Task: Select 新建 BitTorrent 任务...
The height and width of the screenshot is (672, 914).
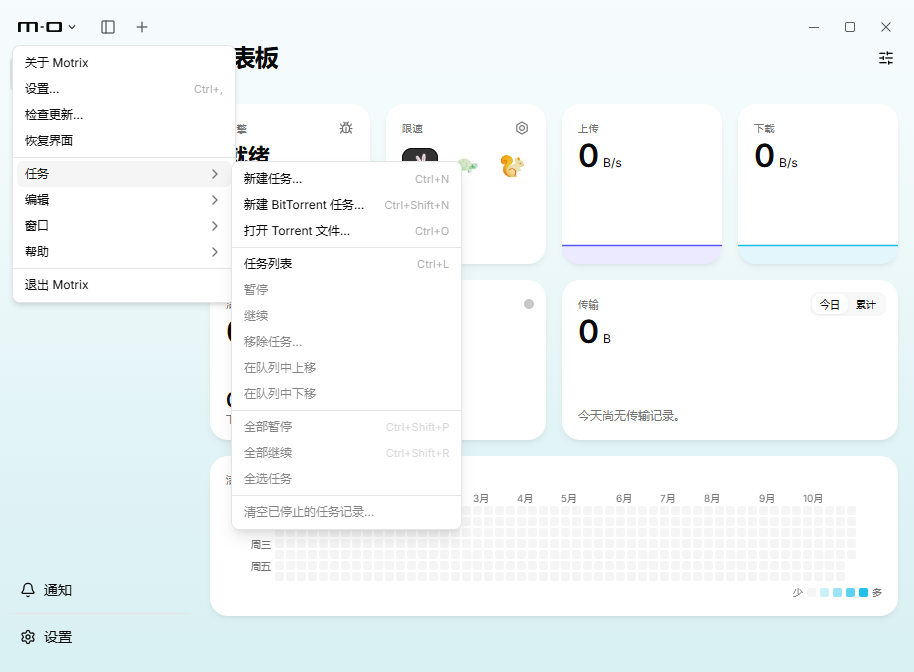Action: tap(346, 205)
